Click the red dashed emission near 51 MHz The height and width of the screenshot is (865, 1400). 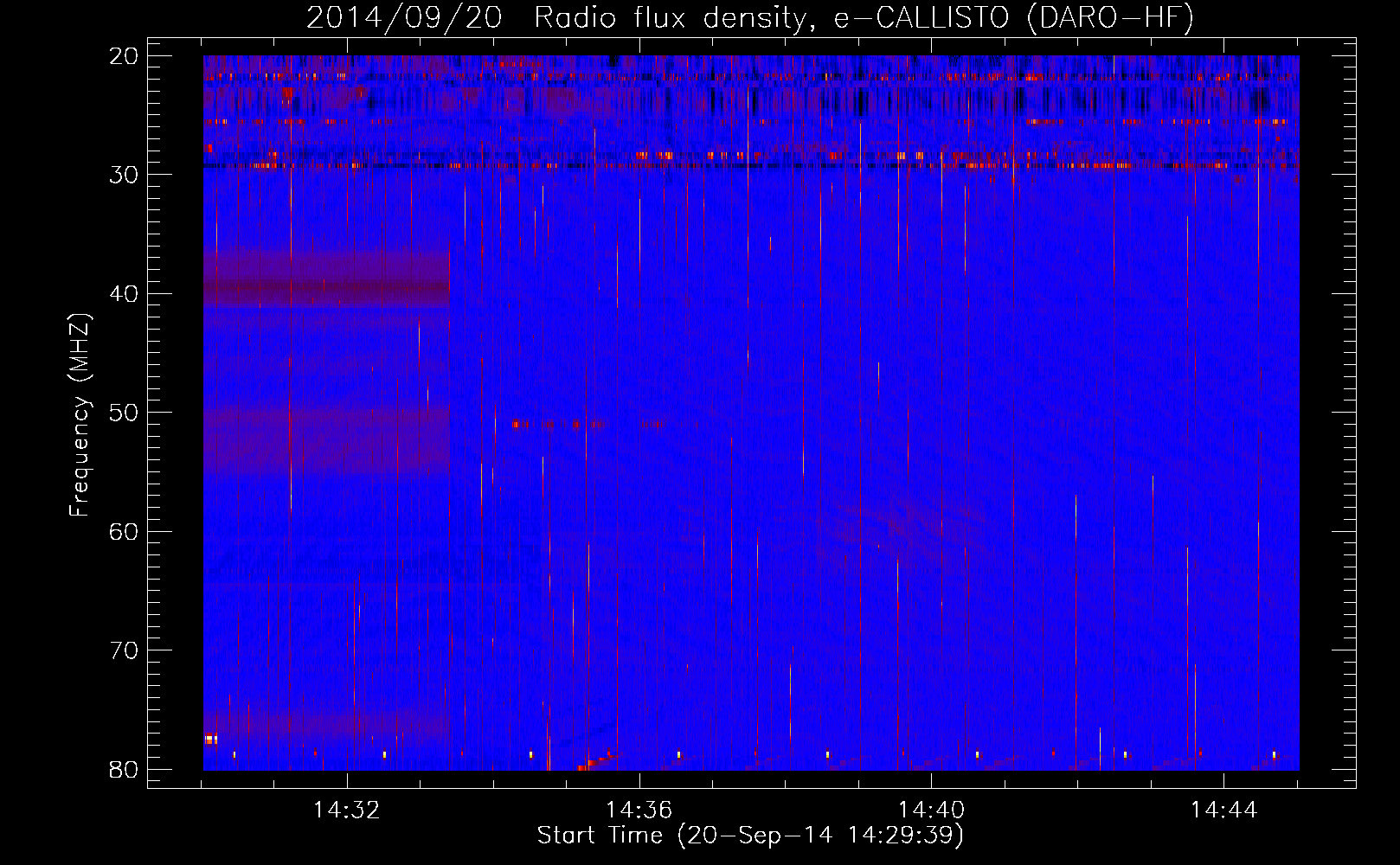pyautogui.click(x=587, y=424)
